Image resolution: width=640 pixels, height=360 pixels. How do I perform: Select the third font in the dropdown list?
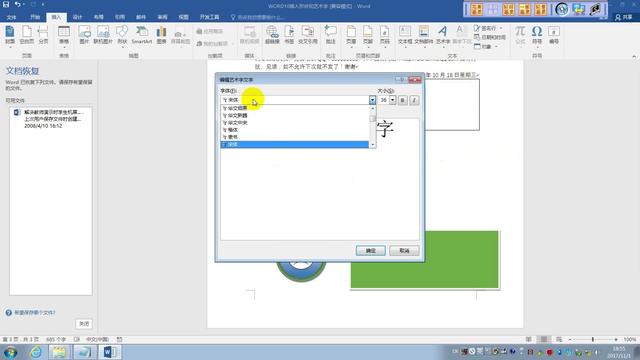click(x=294, y=122)
